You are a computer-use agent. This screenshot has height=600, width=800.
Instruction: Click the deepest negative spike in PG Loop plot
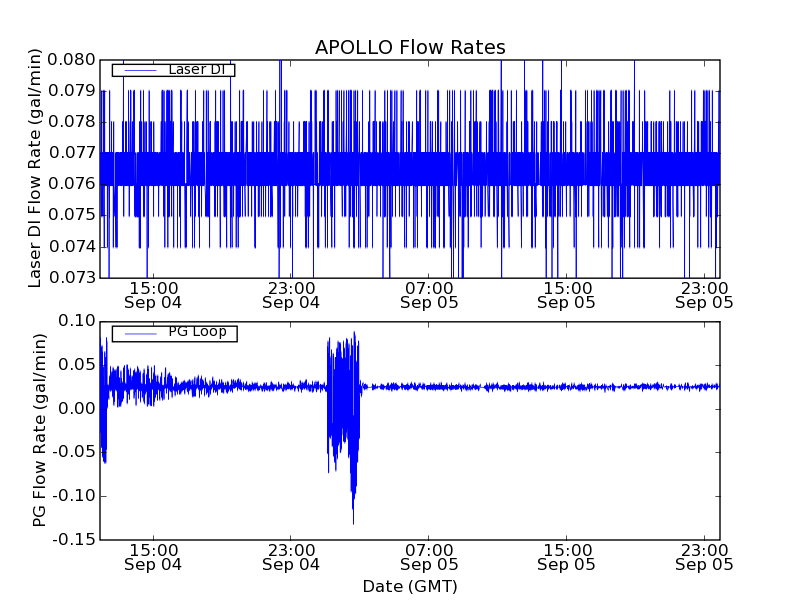click(353, 520)
